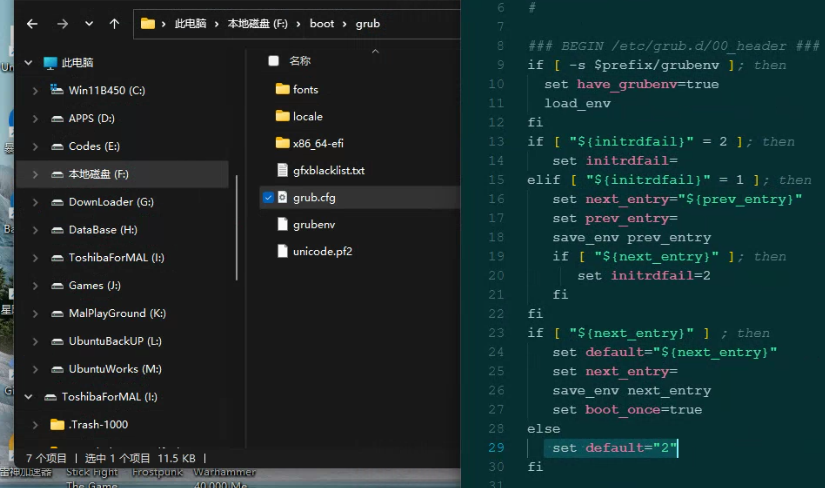
Task: Open recent locations dropdown arrow
Action: 89,24
